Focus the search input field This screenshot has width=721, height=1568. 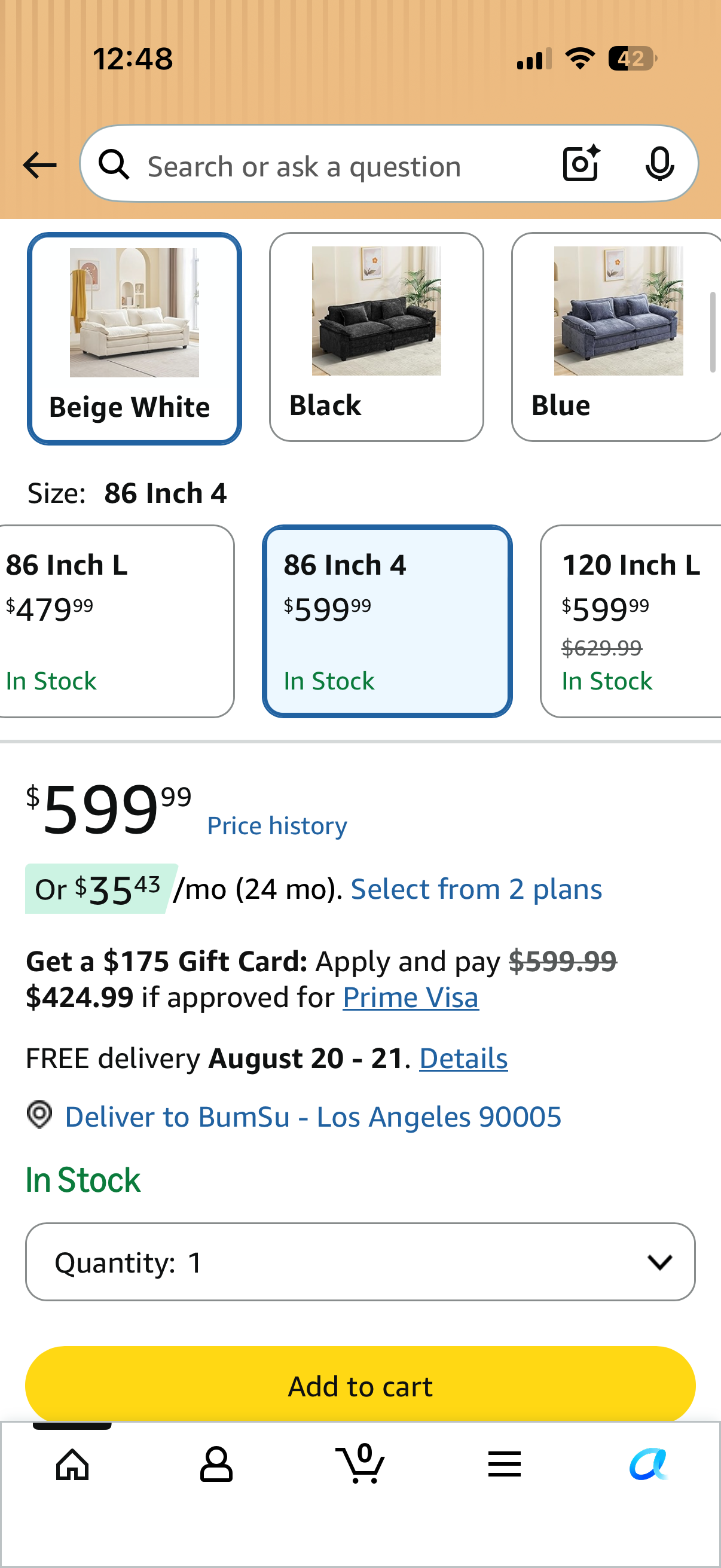coord(347,166)
